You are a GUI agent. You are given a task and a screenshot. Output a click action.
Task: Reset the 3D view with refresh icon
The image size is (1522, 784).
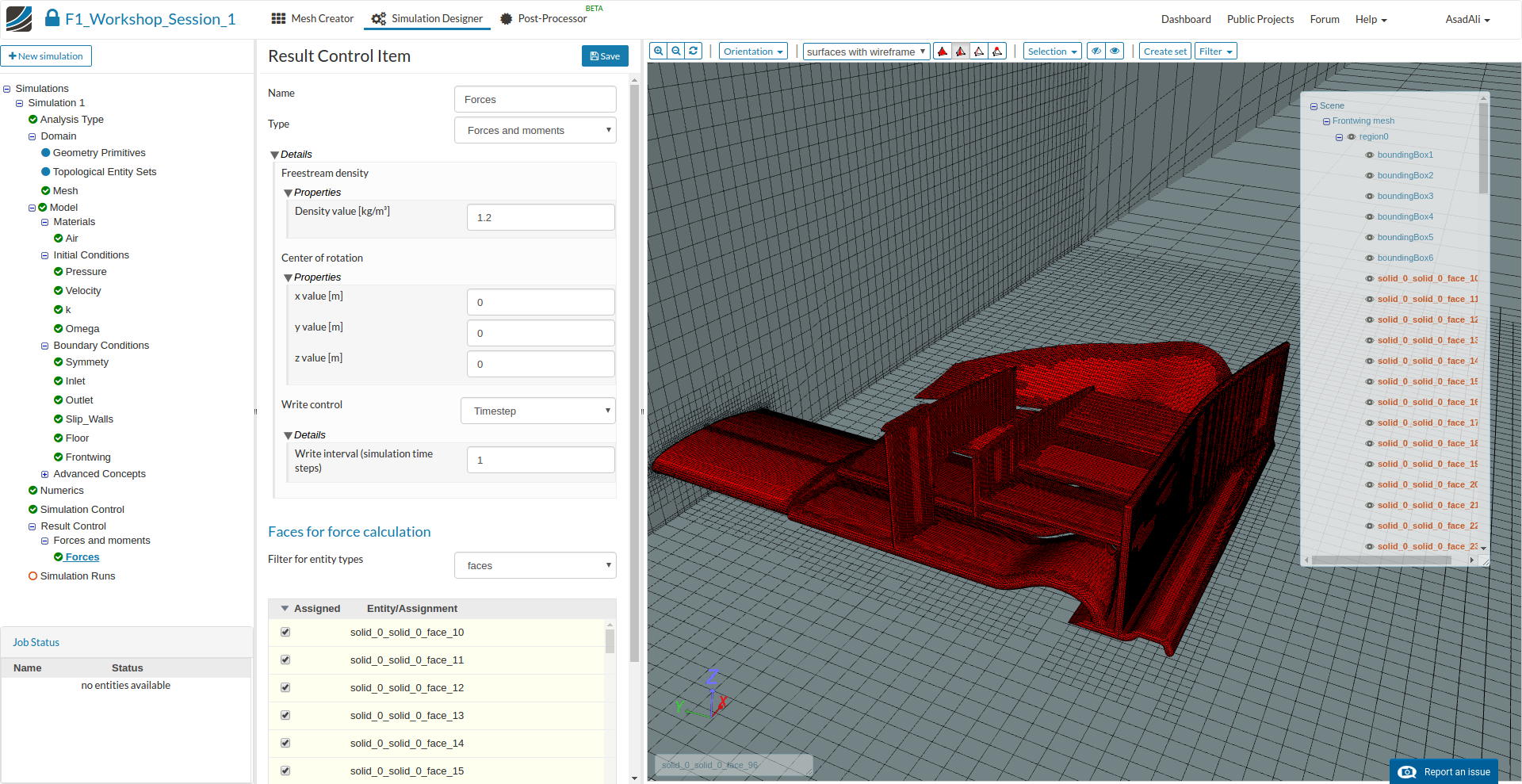coord(694,51)
